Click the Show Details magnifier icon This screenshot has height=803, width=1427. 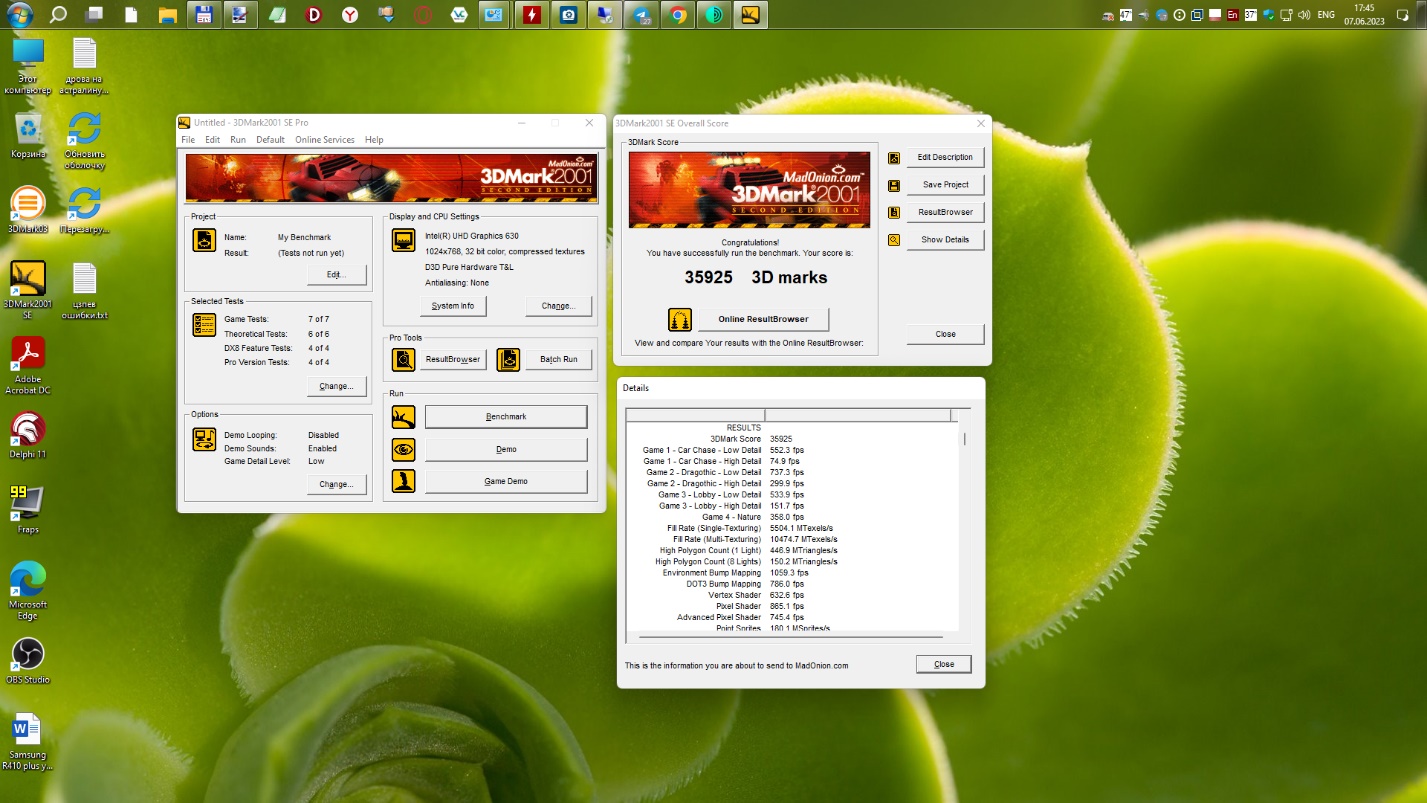[894, 240]
